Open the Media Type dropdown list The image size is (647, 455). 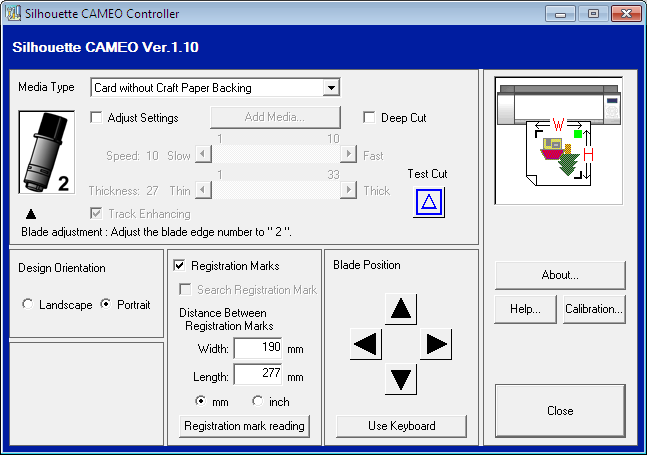point(331,88)
